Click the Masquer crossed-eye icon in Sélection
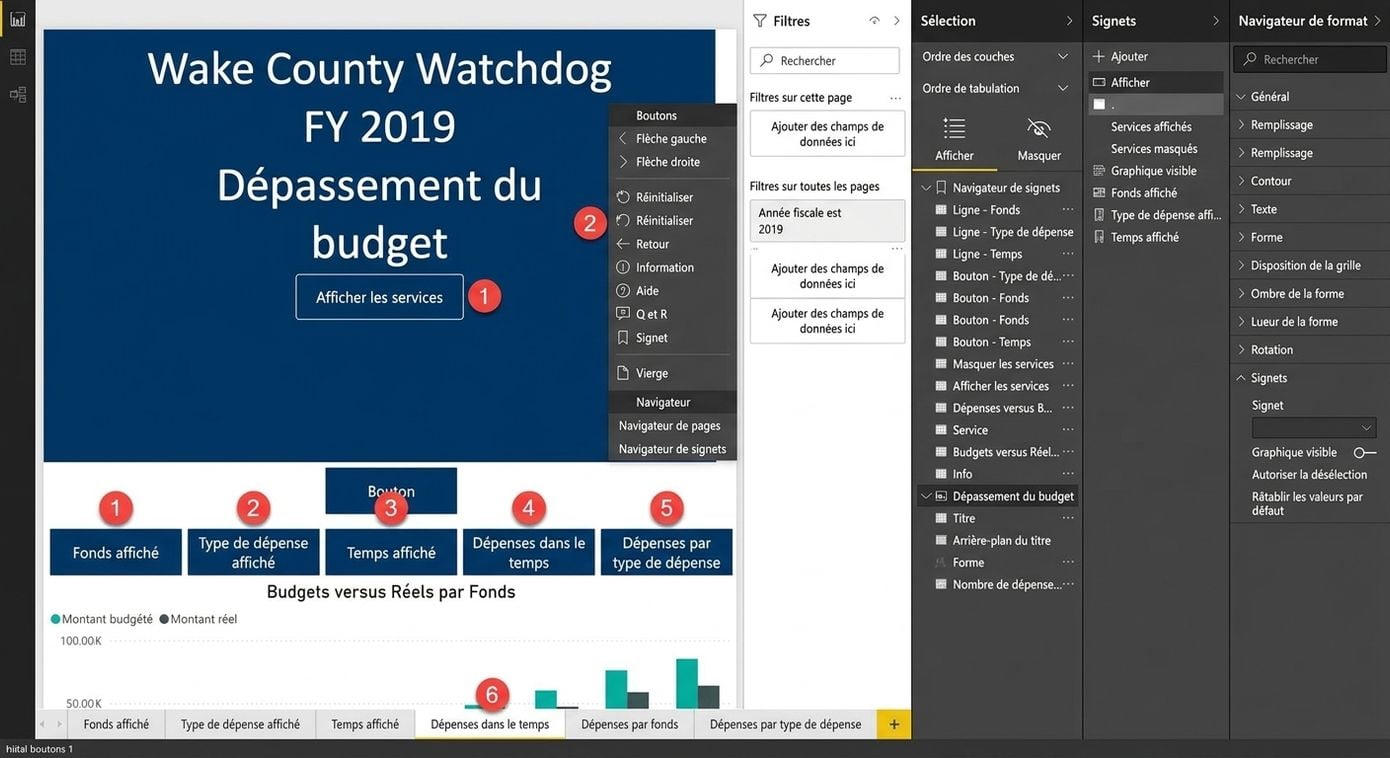 coord(1039,128)
